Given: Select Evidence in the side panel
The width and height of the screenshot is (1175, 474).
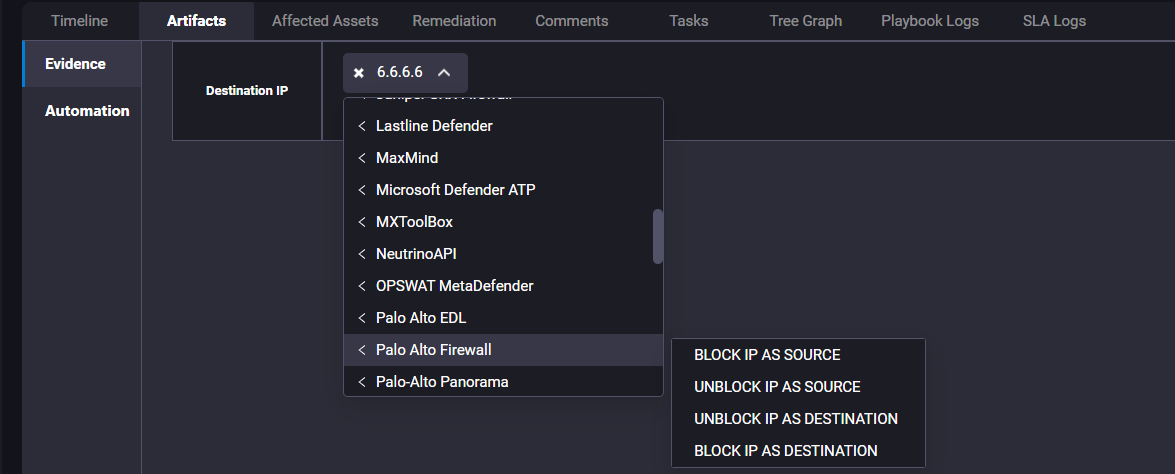Looking at the screenshot, I should [x=82, y=64].
